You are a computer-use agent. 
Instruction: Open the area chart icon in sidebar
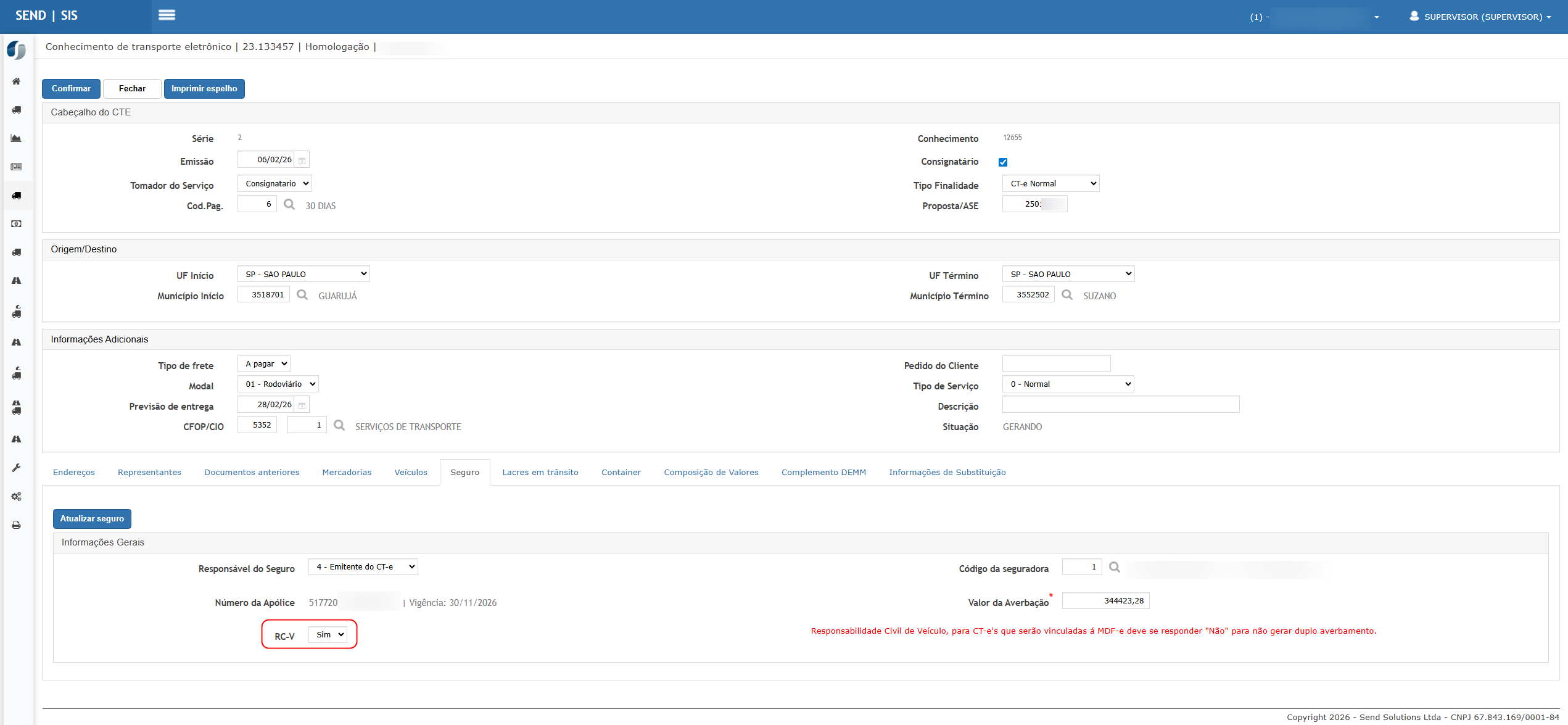pyautogui.click(x=17, y=138)
